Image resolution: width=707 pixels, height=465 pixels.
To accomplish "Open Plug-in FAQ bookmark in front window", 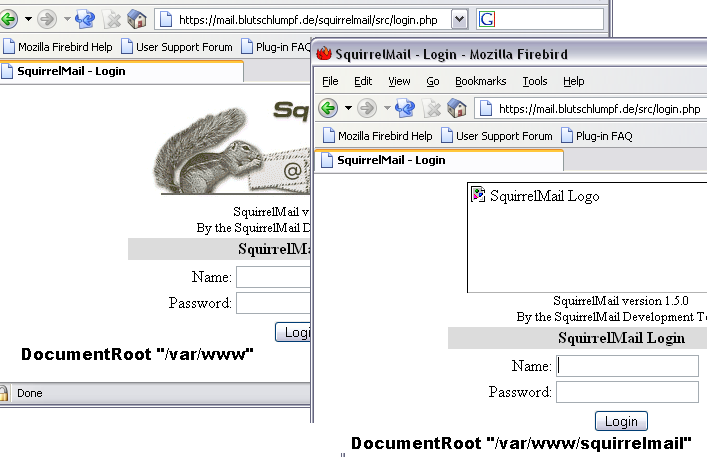I will click(x=597, y=135).
